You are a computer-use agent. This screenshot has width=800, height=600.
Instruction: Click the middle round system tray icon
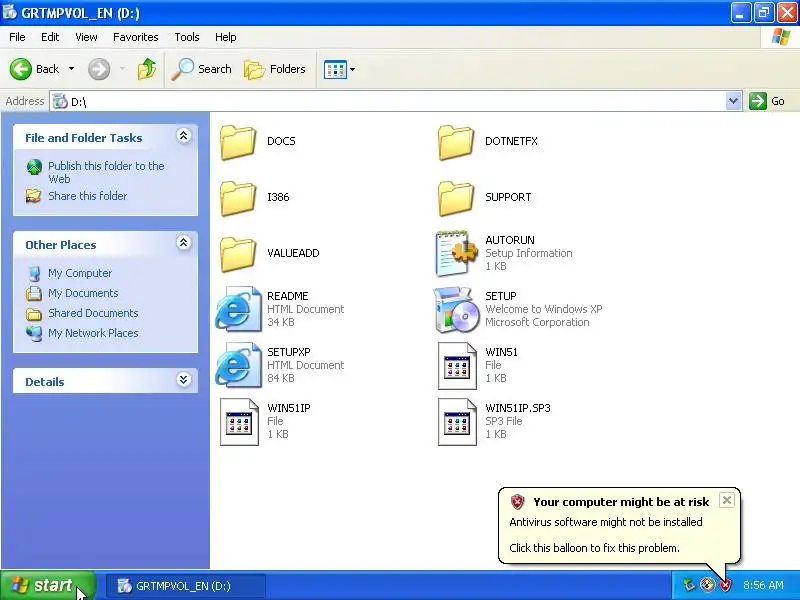coord(707,585)
